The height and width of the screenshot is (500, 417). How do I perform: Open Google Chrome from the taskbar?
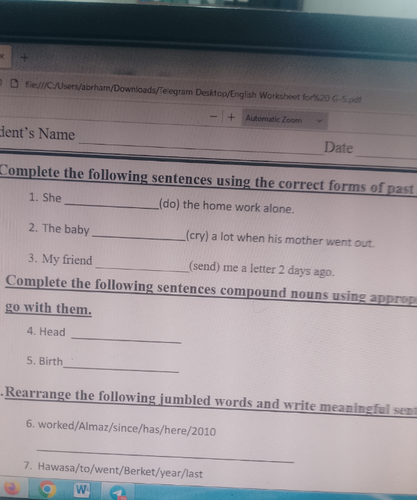(x=47, y=490)
